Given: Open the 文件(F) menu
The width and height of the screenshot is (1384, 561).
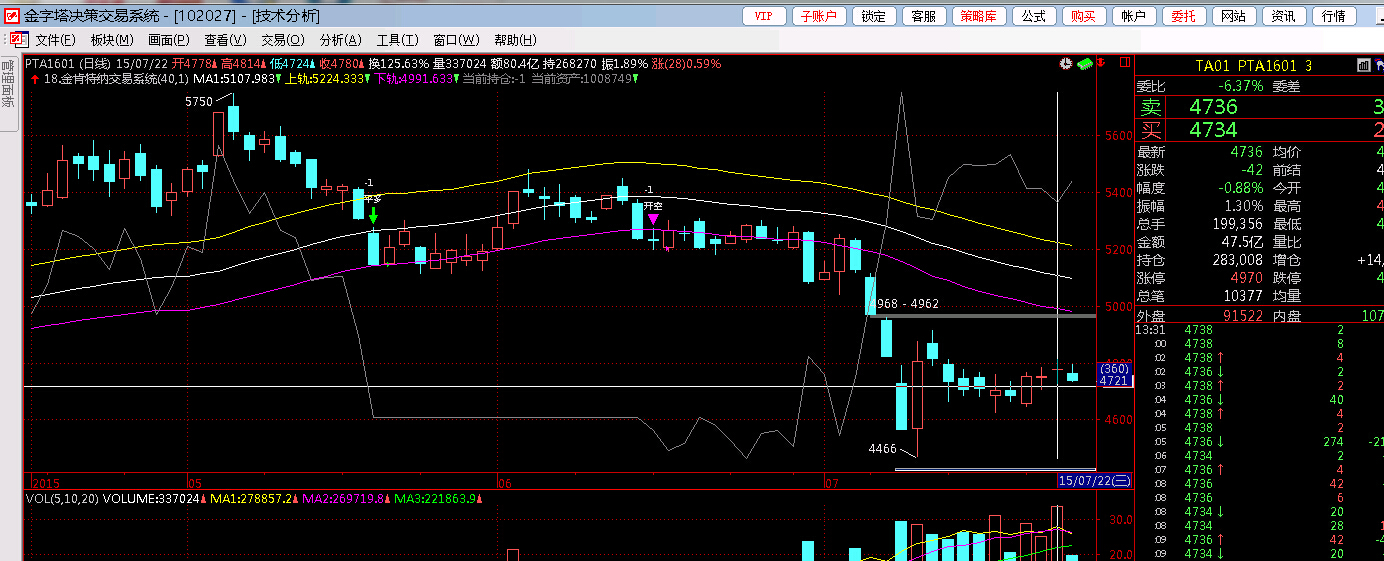Looking at the screenshot, I should pyautogui.click(x=55, y=40).
